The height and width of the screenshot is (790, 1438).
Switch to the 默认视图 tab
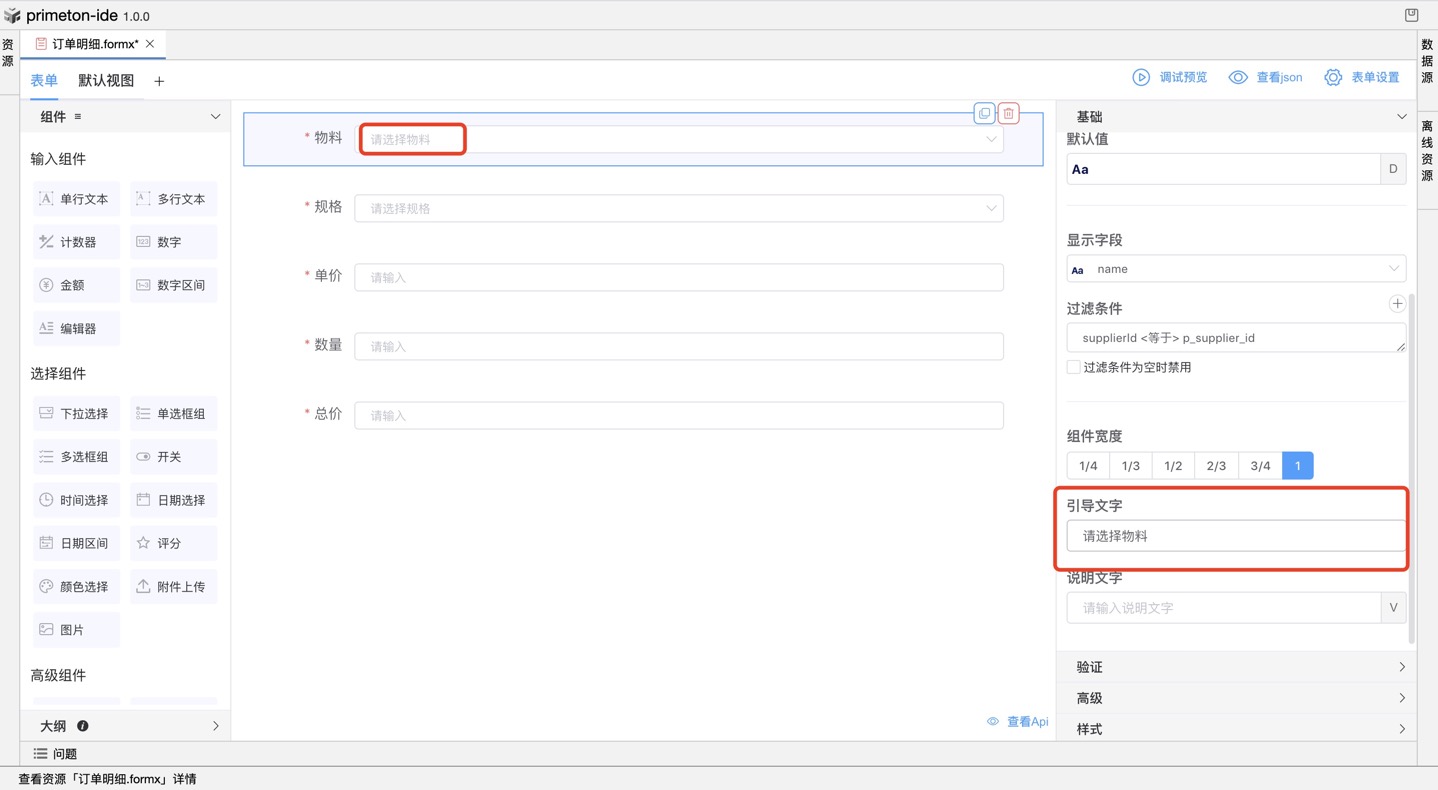pos(106,81)
